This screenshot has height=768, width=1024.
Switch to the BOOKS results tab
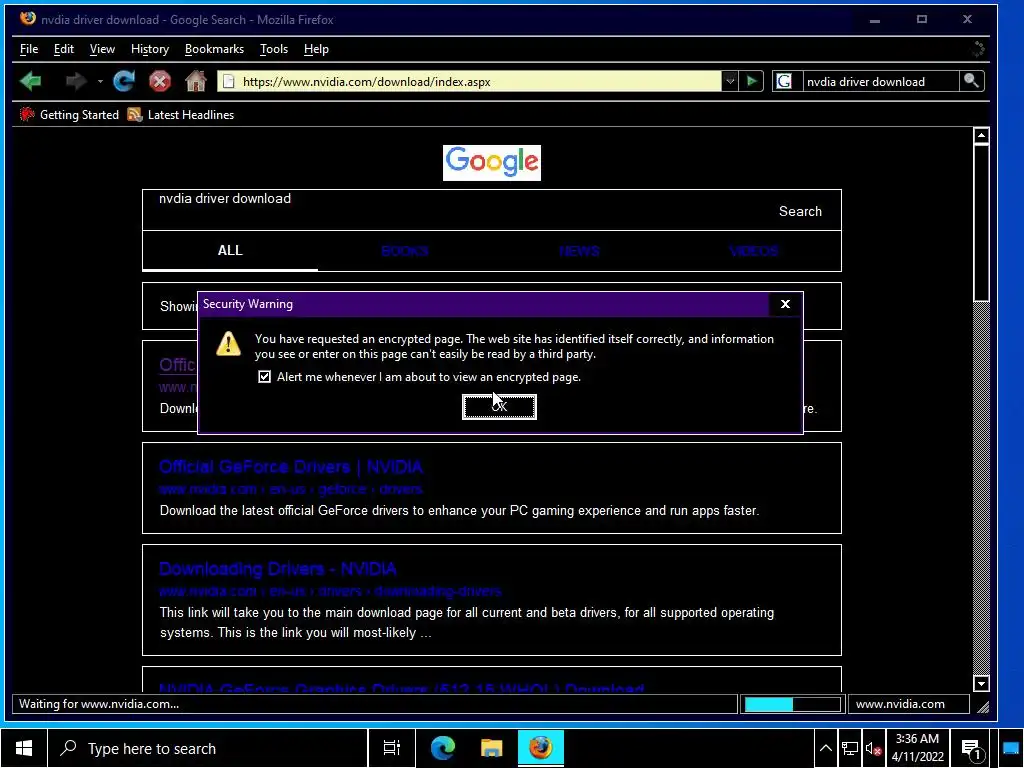pyautogui.click(x=404, y=251)
